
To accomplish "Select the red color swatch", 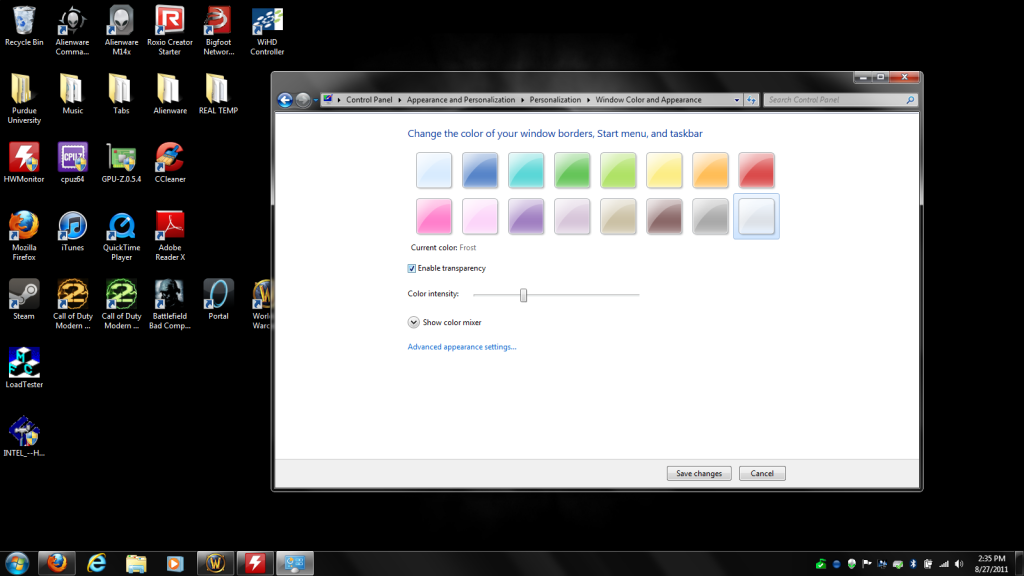I will click(756, 170).
